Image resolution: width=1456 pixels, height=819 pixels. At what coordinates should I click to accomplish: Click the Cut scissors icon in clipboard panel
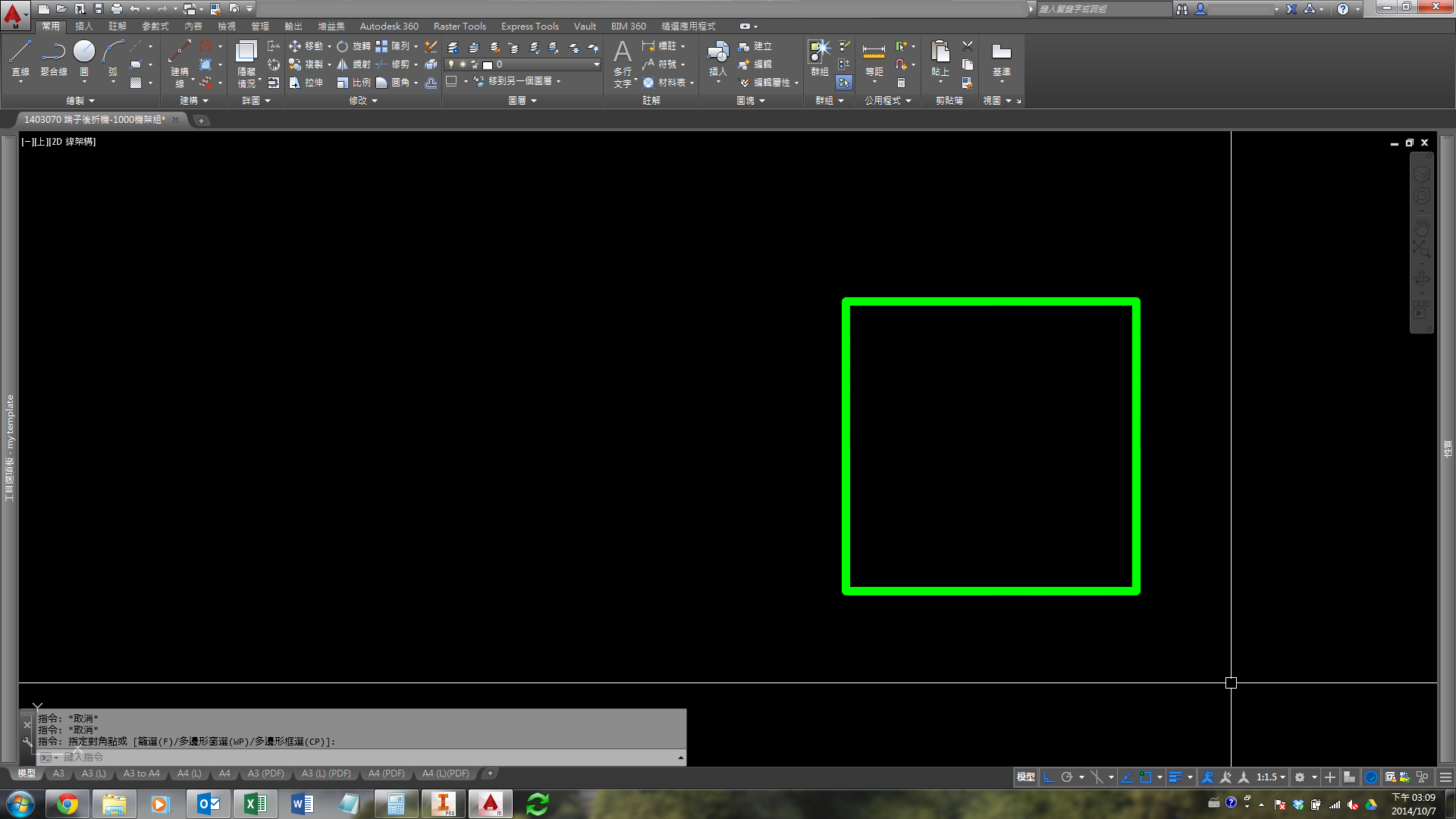click(x=968, y=46)
